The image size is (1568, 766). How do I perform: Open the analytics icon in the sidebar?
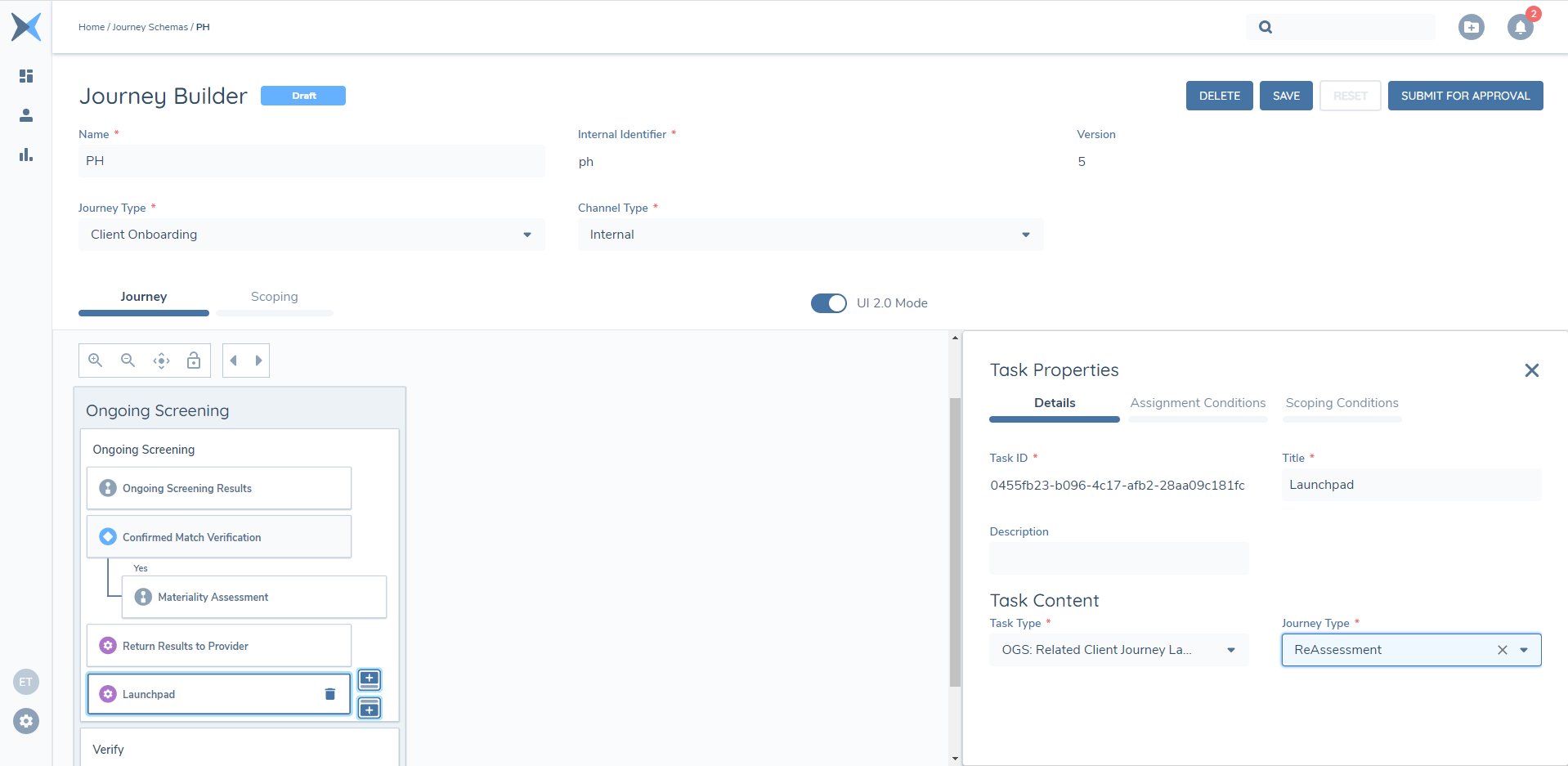tap(25, 155)
